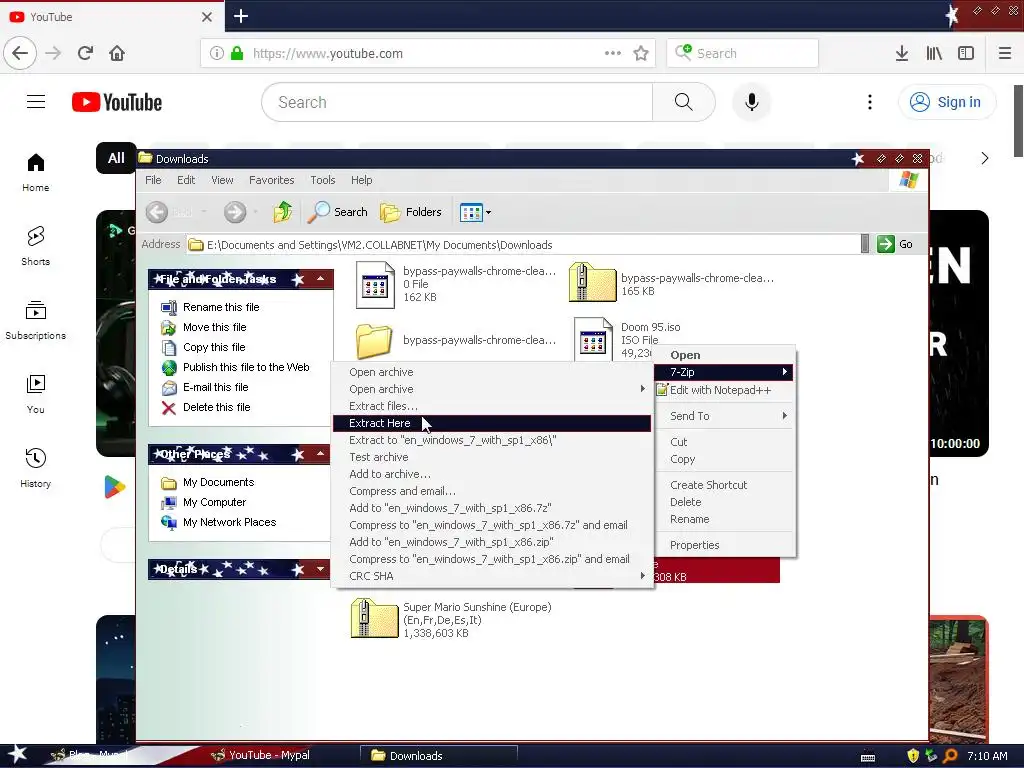Click the Explorer address path field
This screenshot has height=768, width=1024.
tap(522, 245)
